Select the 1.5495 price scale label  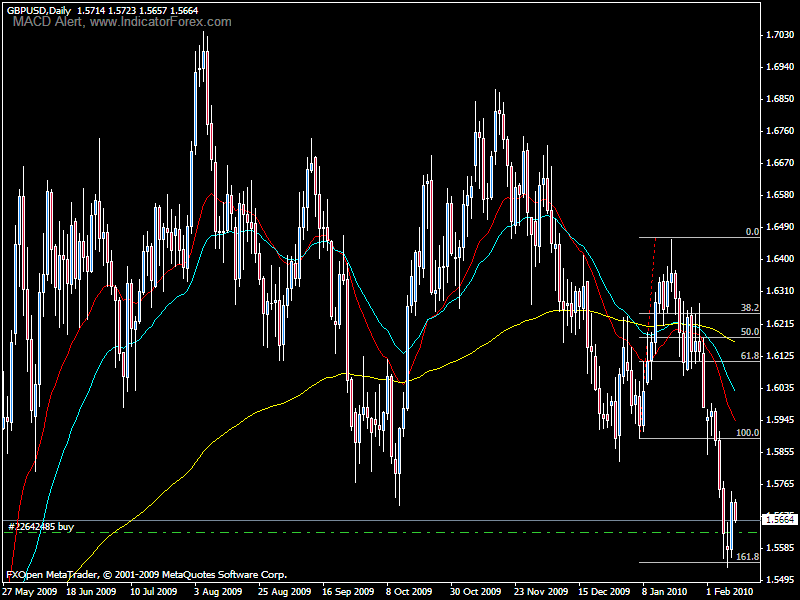tap(779, 580)
